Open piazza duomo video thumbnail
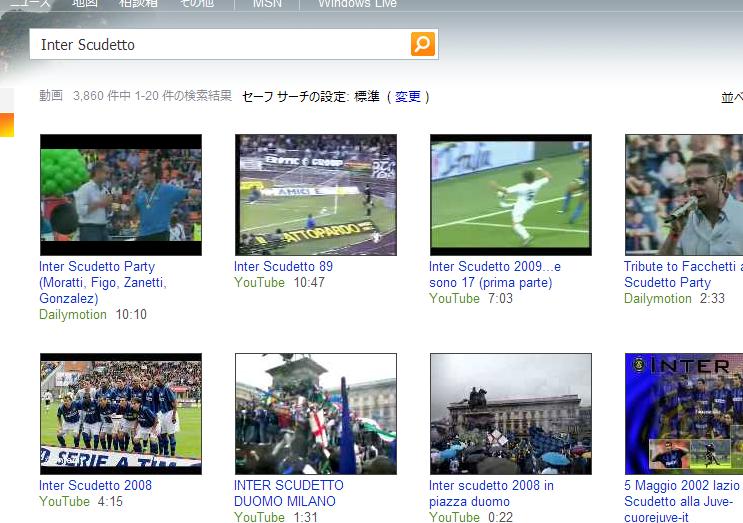Viewport: 743px width, 523px height. 511,414
